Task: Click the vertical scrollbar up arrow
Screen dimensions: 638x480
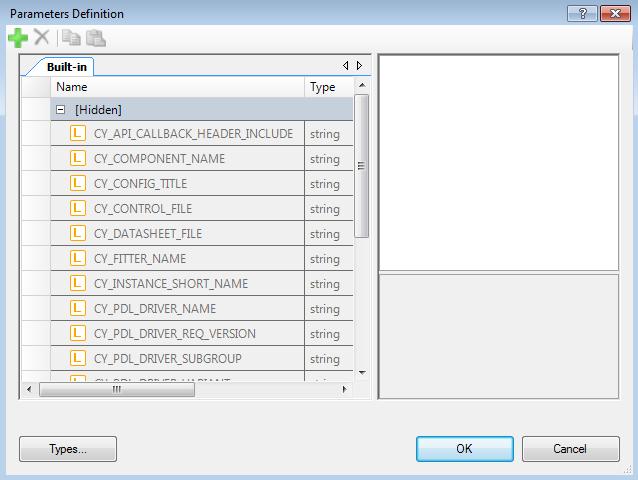Action: tap(362, 85)
